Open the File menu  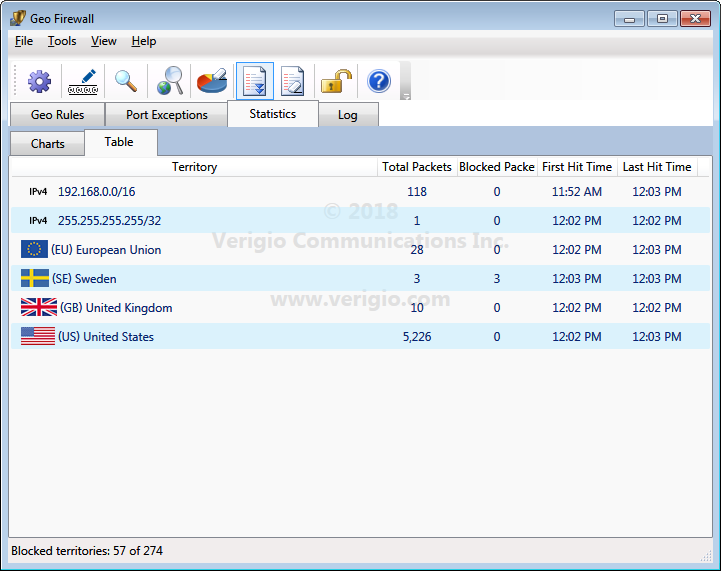click(x=24, y=41)
